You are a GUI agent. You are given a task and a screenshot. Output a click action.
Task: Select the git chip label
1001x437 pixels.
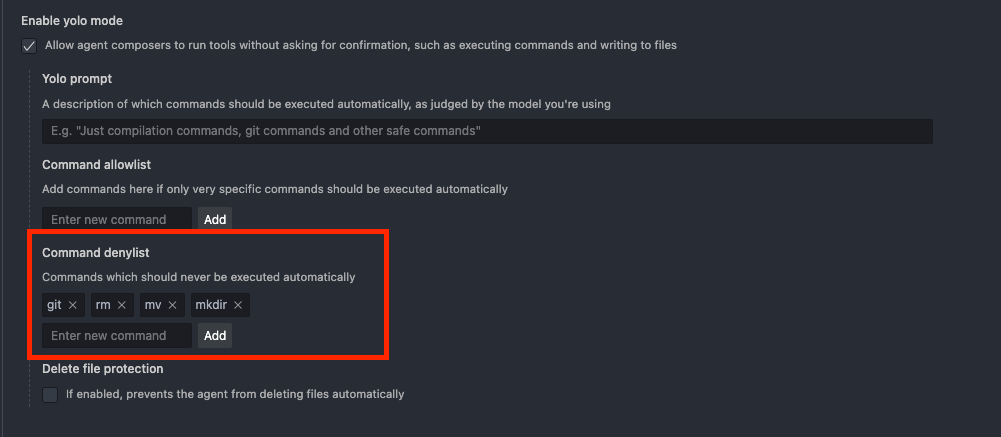tap(54, 305)
